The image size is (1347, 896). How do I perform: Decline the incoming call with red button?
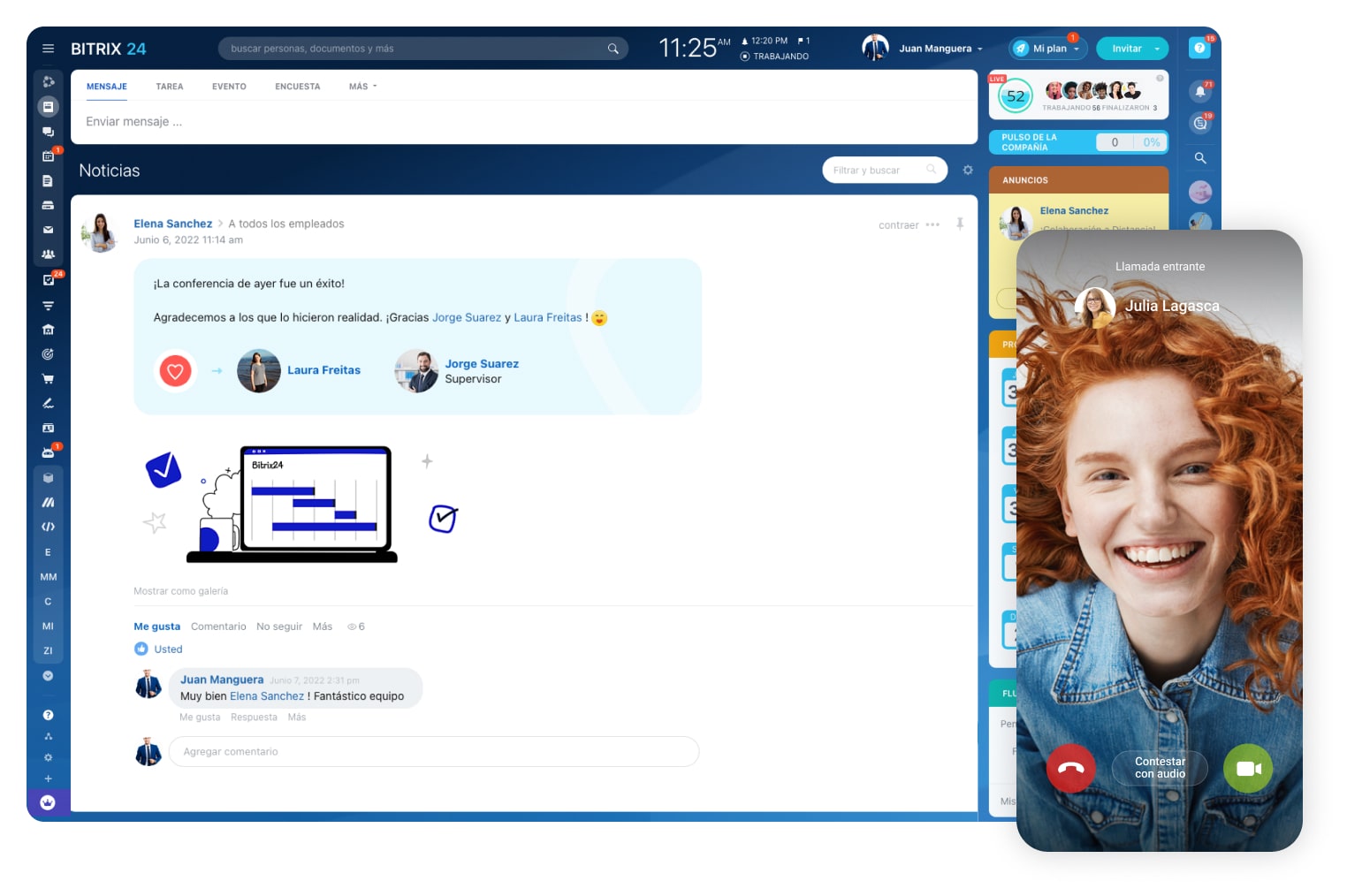tap(1070, 768)
